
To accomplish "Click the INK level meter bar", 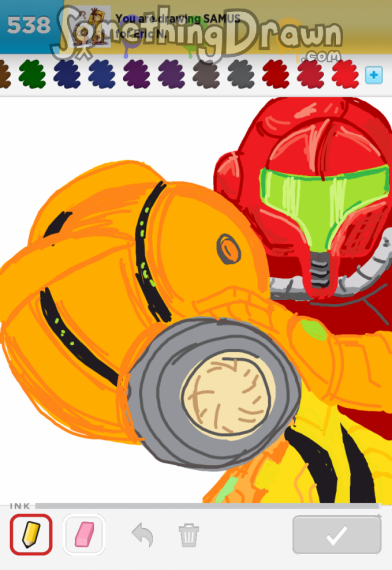I will point(207,506).
